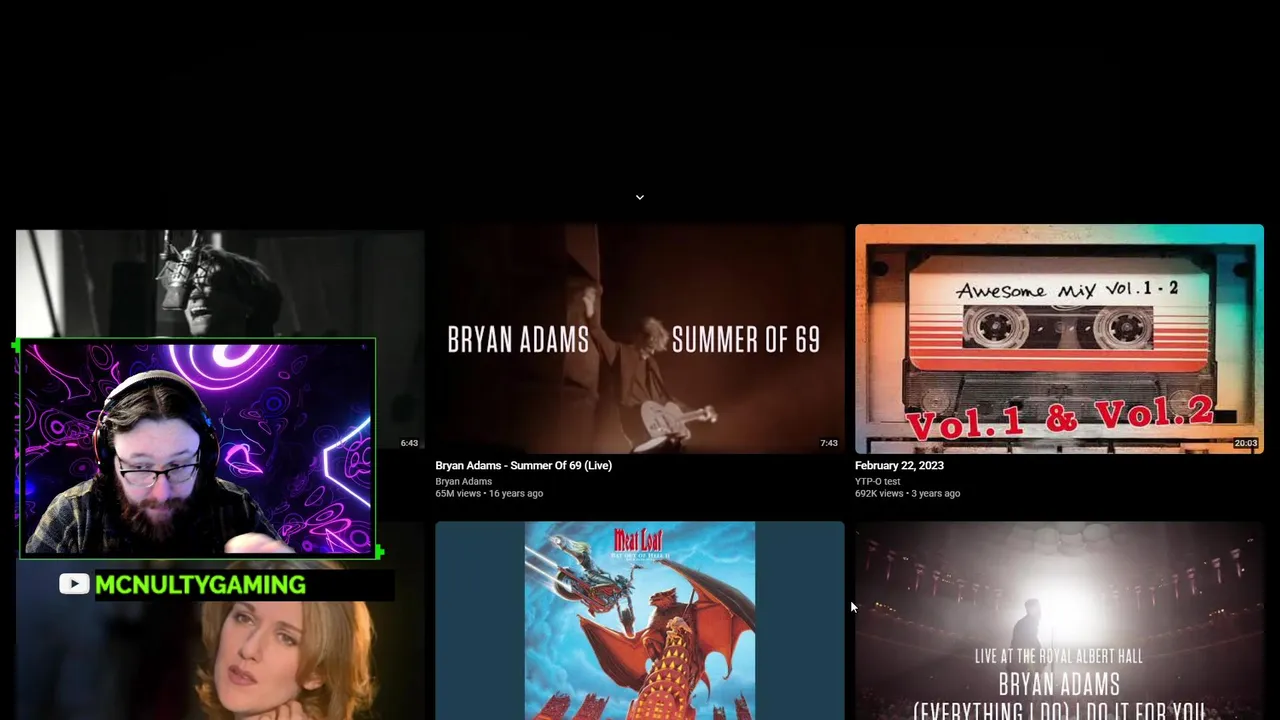The height and width of the screenshot is (720, 1280).
Task: Click the down chevron above video grid
Action: [640, 197]
